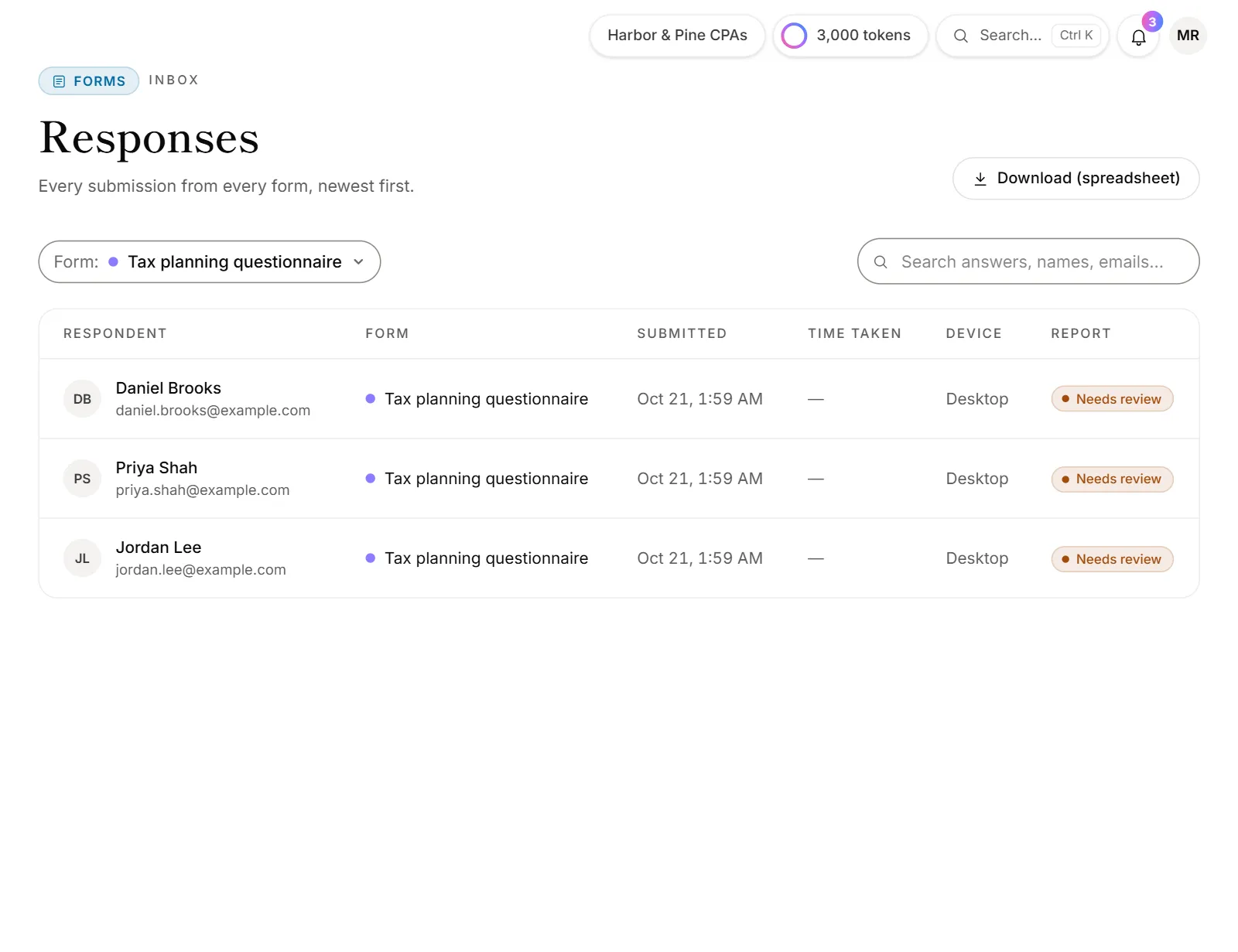The image size is (1238, 952).
Task: Open the MR user avatar menu
Action: point(1188,36)
